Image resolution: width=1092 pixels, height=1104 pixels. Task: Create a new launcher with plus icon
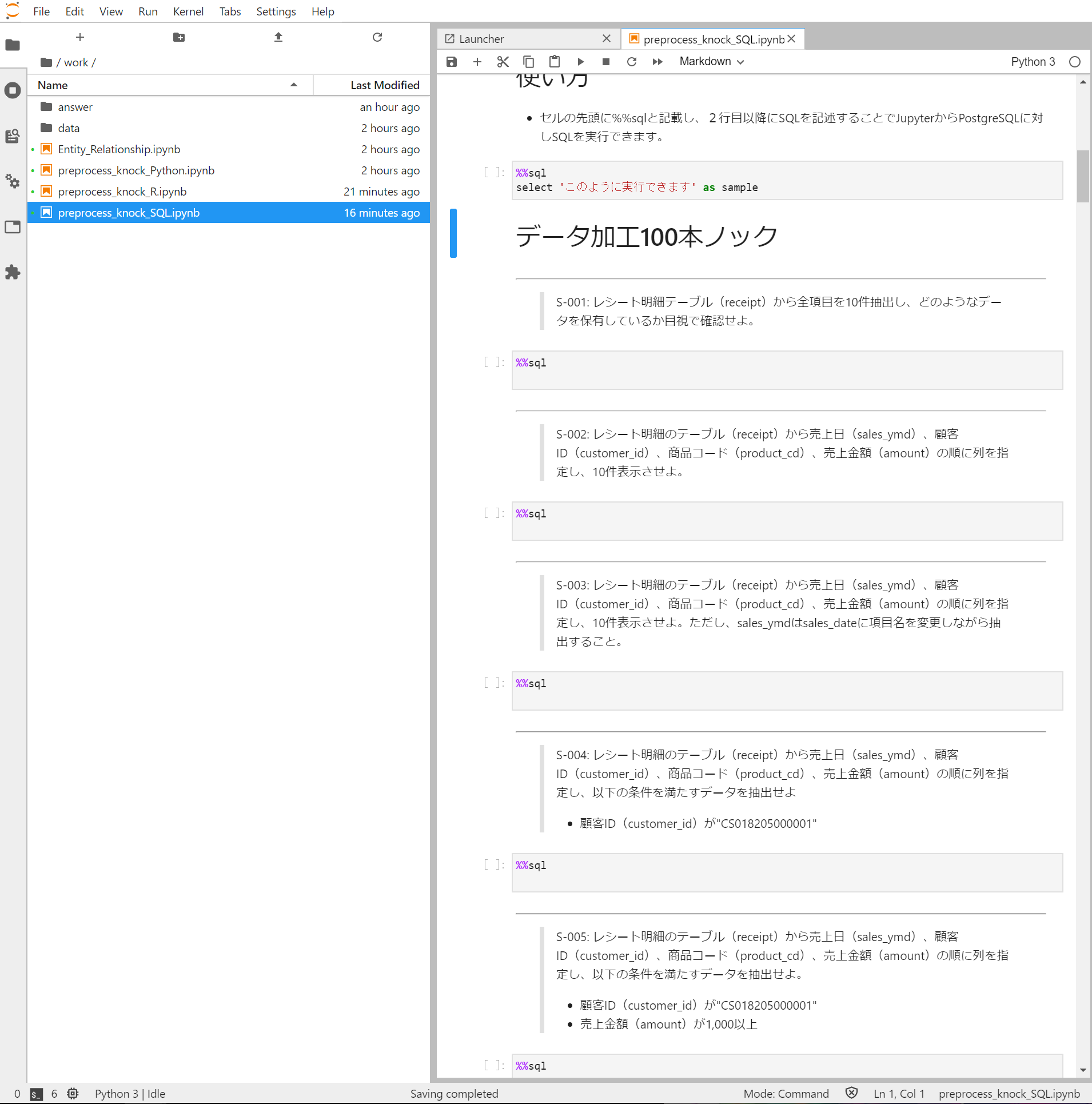point(80,37)
